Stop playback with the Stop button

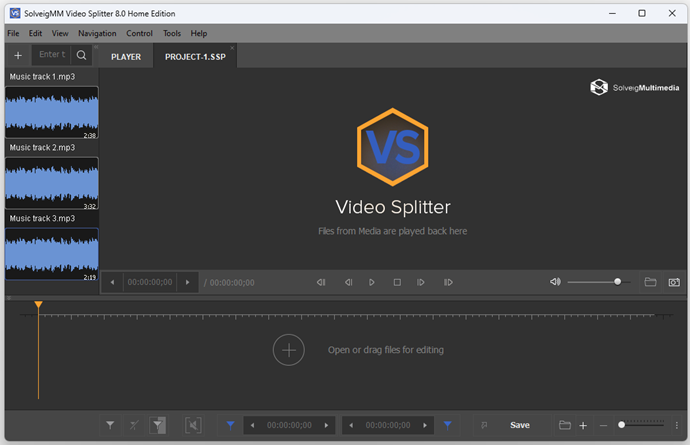pos(397,282)
